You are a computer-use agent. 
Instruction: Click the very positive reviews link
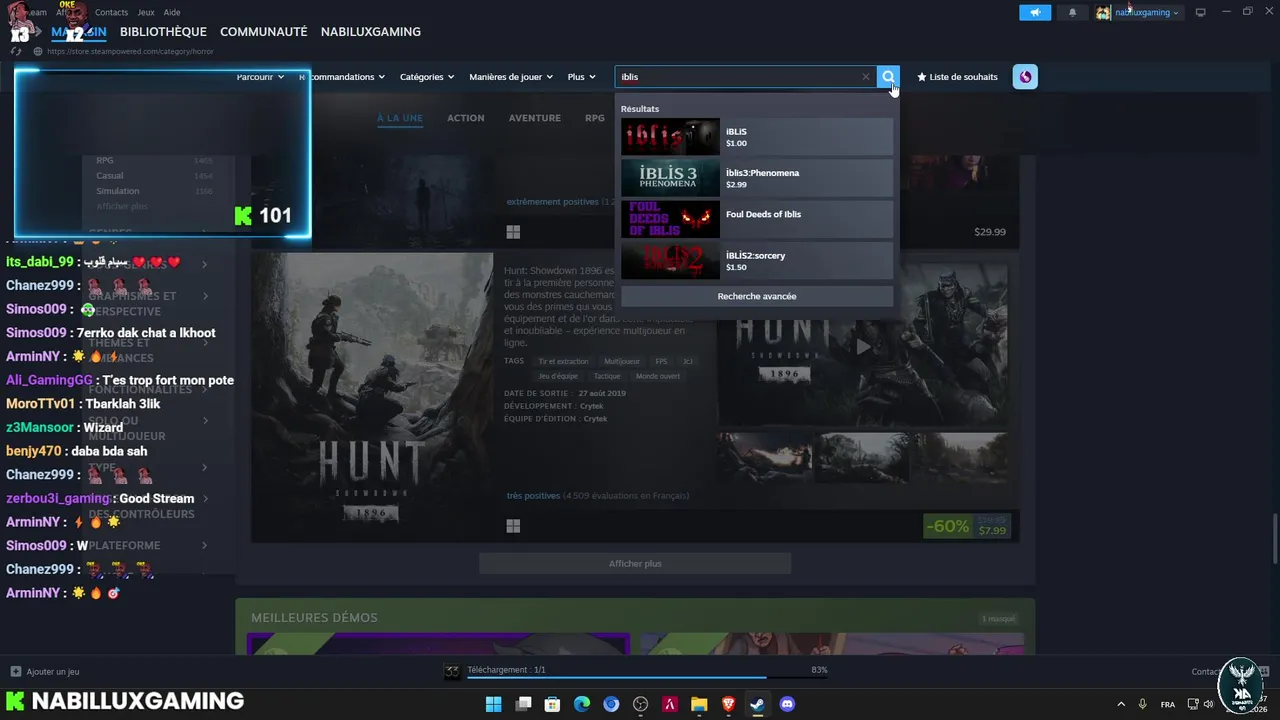coord(533,495)
